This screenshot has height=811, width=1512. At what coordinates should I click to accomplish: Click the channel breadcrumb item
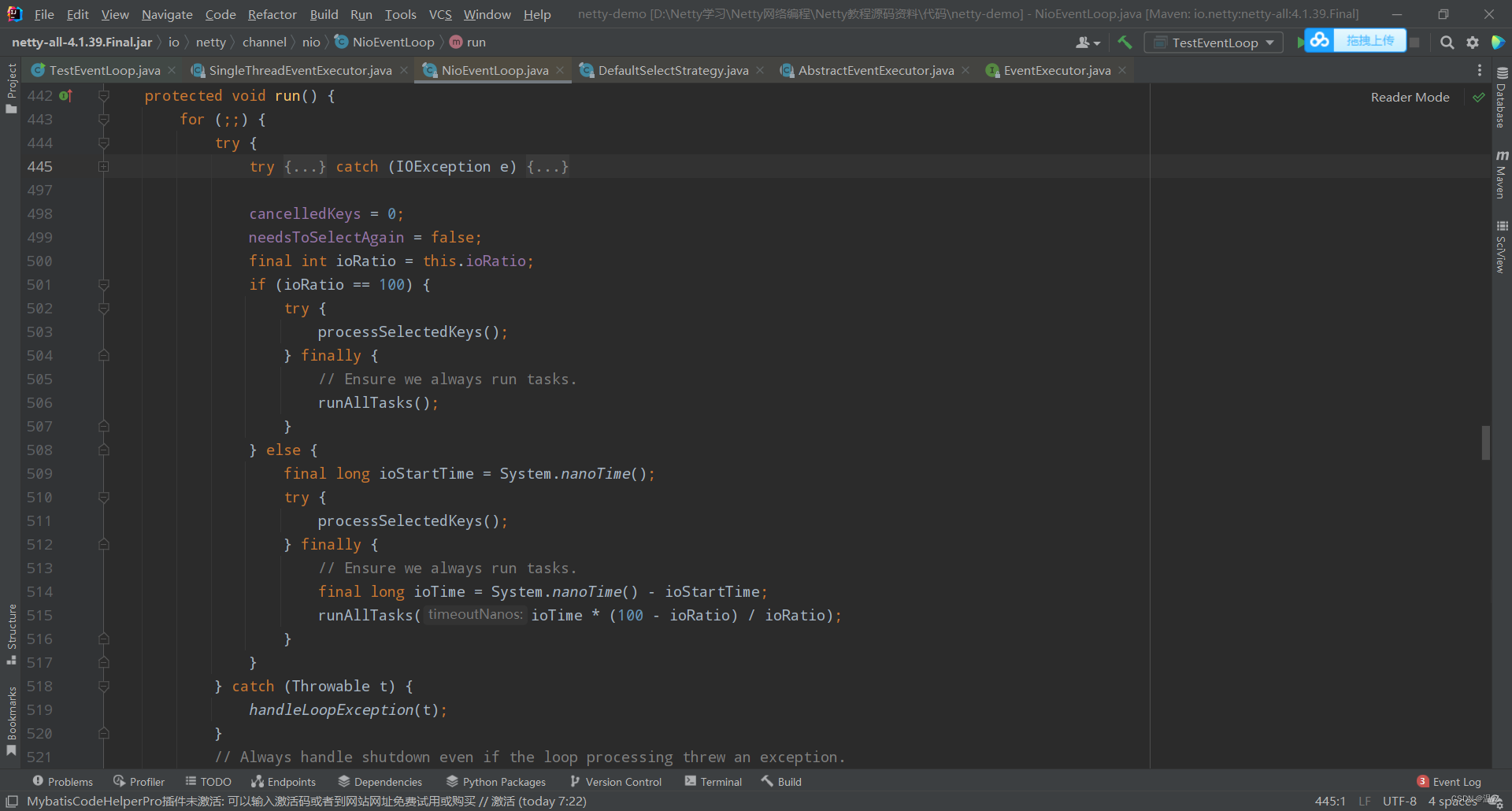click(x=264, y=42)
